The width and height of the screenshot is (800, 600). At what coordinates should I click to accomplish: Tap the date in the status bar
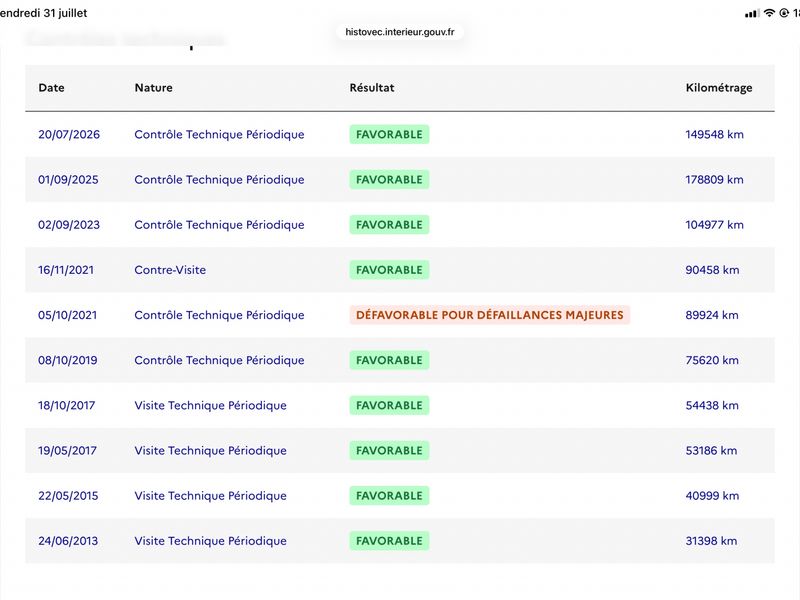point(43,13)
